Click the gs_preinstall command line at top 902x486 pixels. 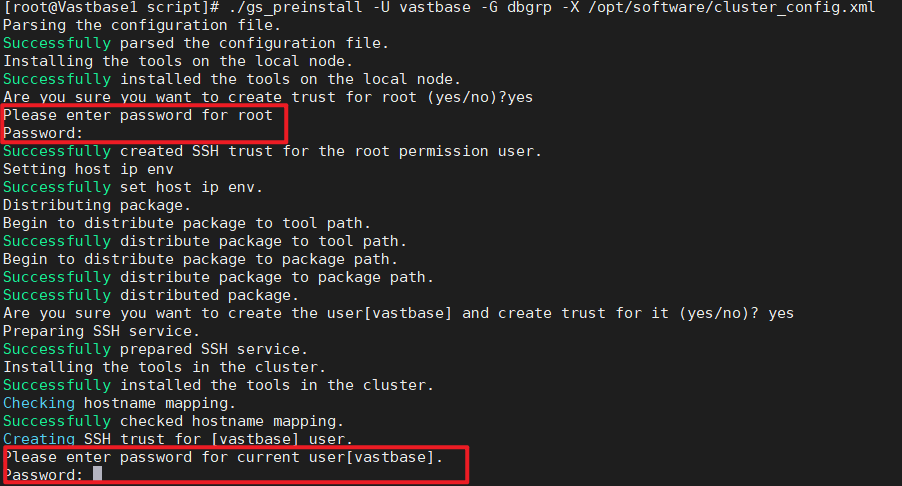(439, 7)
